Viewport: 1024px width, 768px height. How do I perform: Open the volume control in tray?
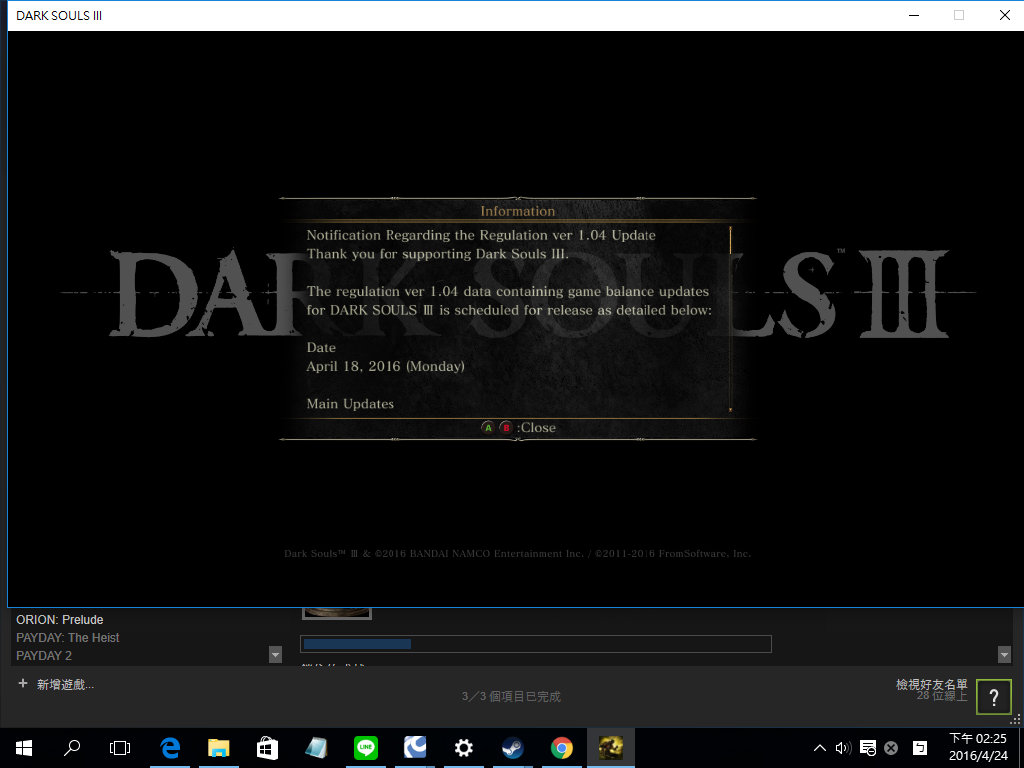pyautogui.click(x=843, y=748)
